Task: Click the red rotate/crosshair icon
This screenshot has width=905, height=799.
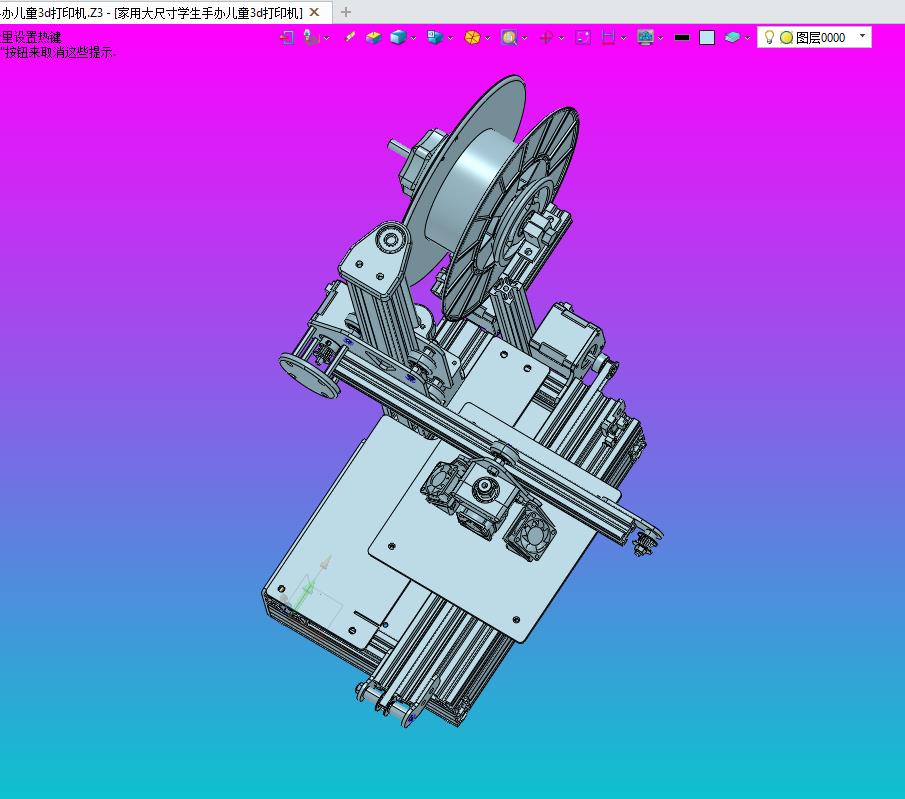Action: click(546, 38)
